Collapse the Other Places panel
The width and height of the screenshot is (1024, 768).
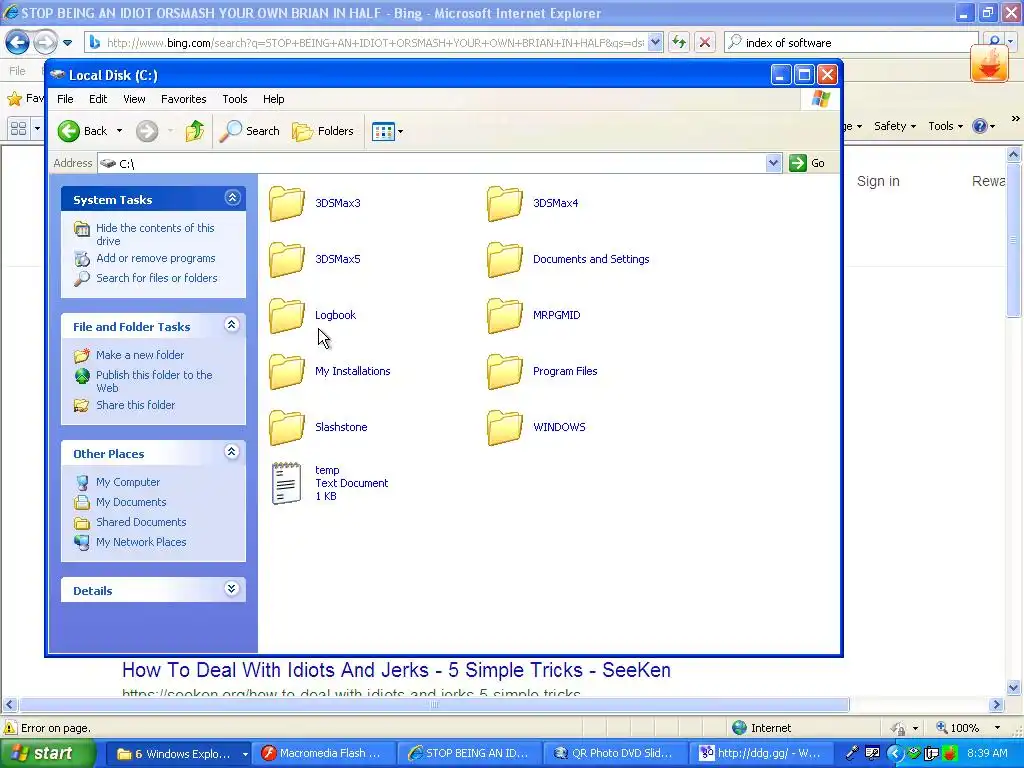[x=232, y=451]
